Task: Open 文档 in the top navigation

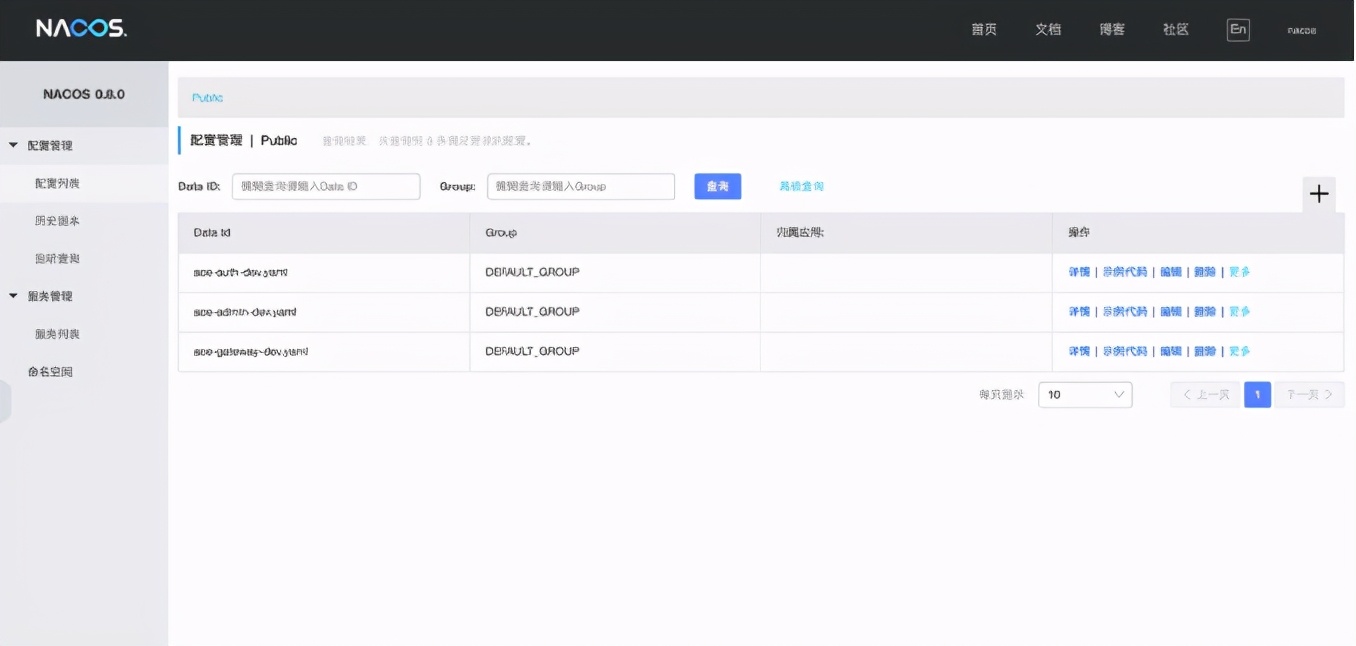Action: (x=1048, y=29)
